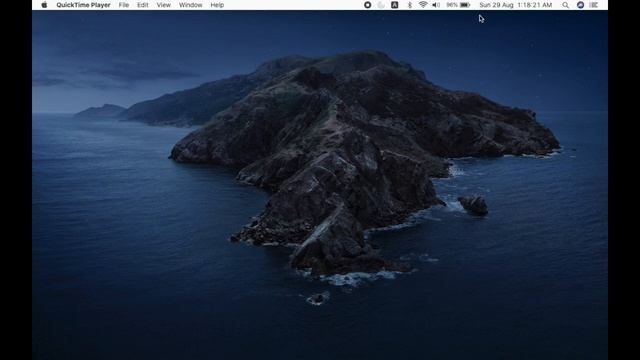
Task: Open the volume control icon
Action: tap(436, 5)
